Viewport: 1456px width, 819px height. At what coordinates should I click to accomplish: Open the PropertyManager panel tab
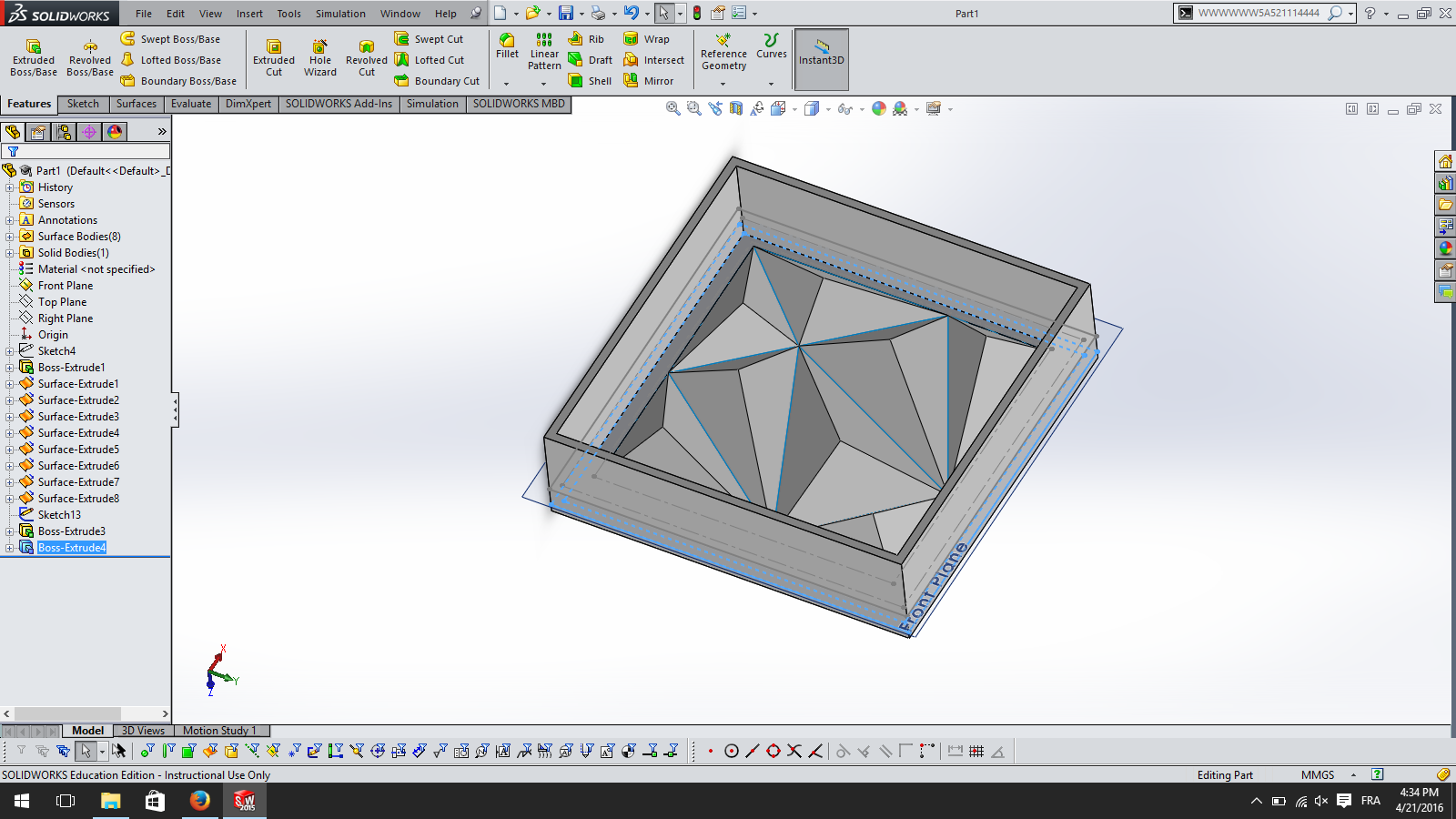[x=38, y=132]
